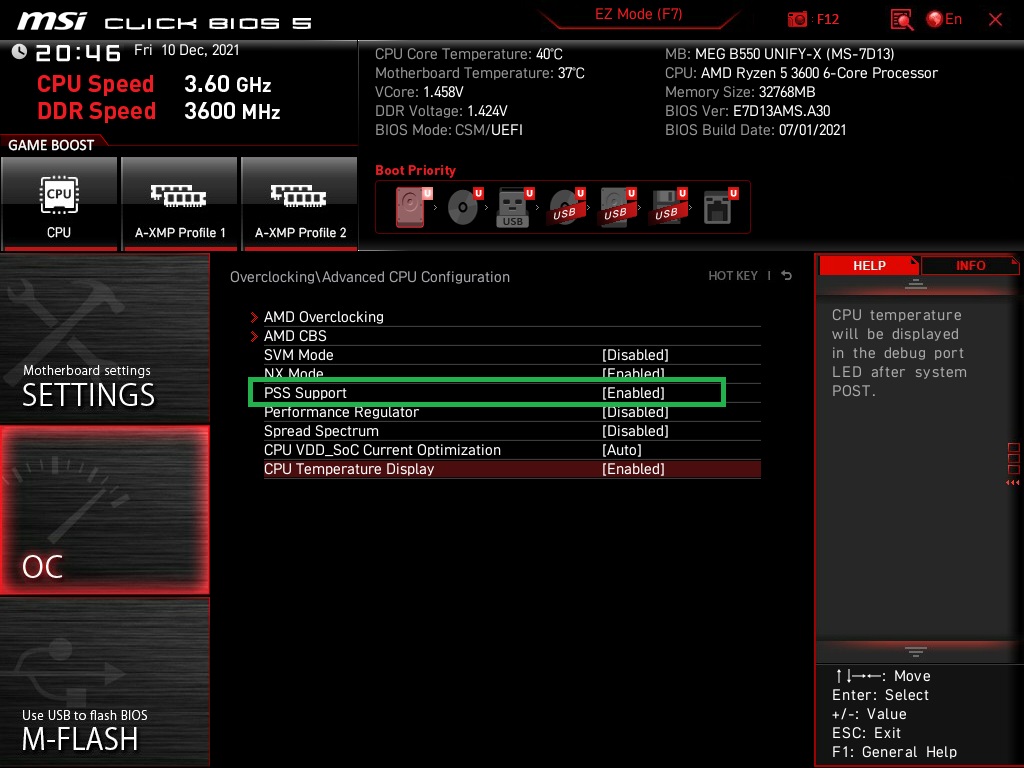Click the Overclocking\Advanced CPU Configuration breadcrumb
Screen dimensions: 1024x768
point(370,277)
